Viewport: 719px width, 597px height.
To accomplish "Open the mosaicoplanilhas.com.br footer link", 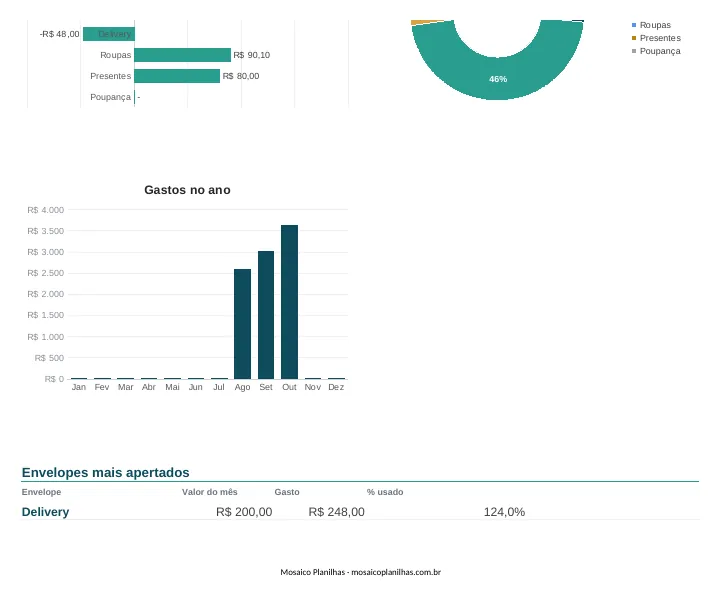I will (396, 572).
